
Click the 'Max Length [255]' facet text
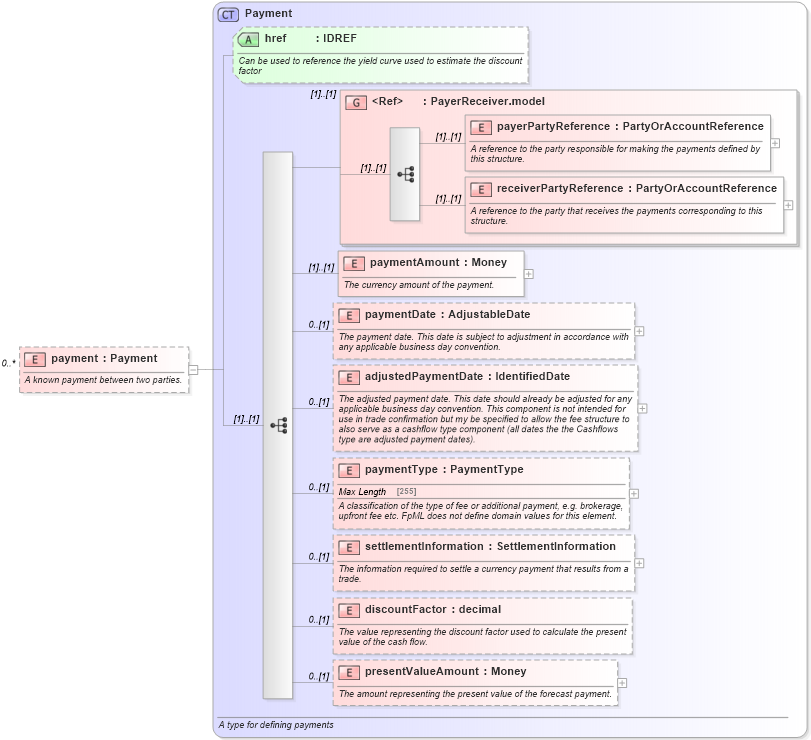[x=378, y=492]
